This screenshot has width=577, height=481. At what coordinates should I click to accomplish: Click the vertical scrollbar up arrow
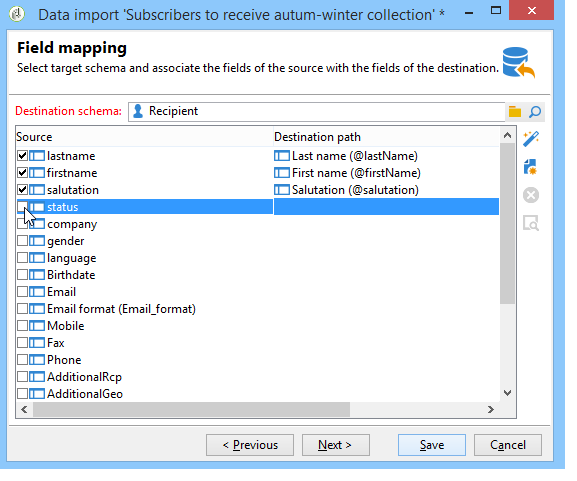tap(507, 135)
